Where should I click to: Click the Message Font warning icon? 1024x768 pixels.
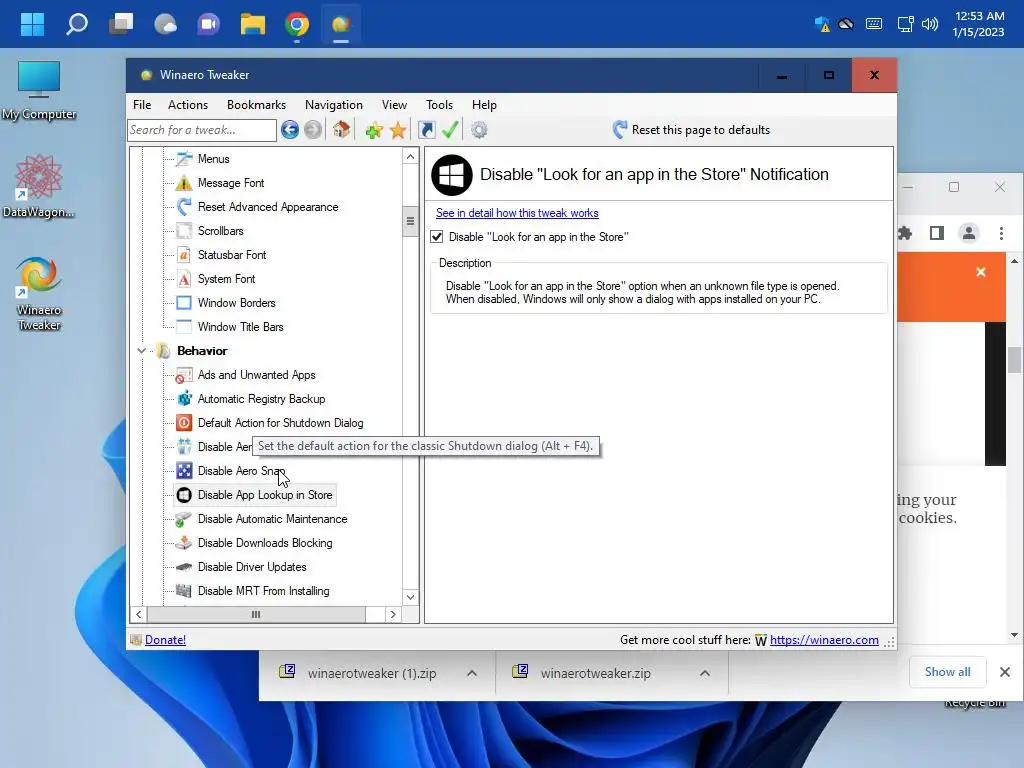(184, 183)
